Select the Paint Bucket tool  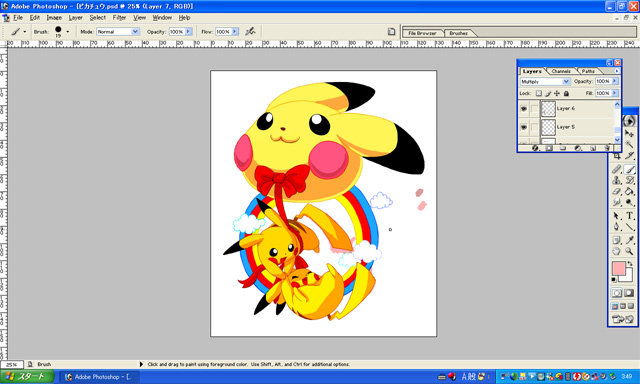(x=630, y=191)
